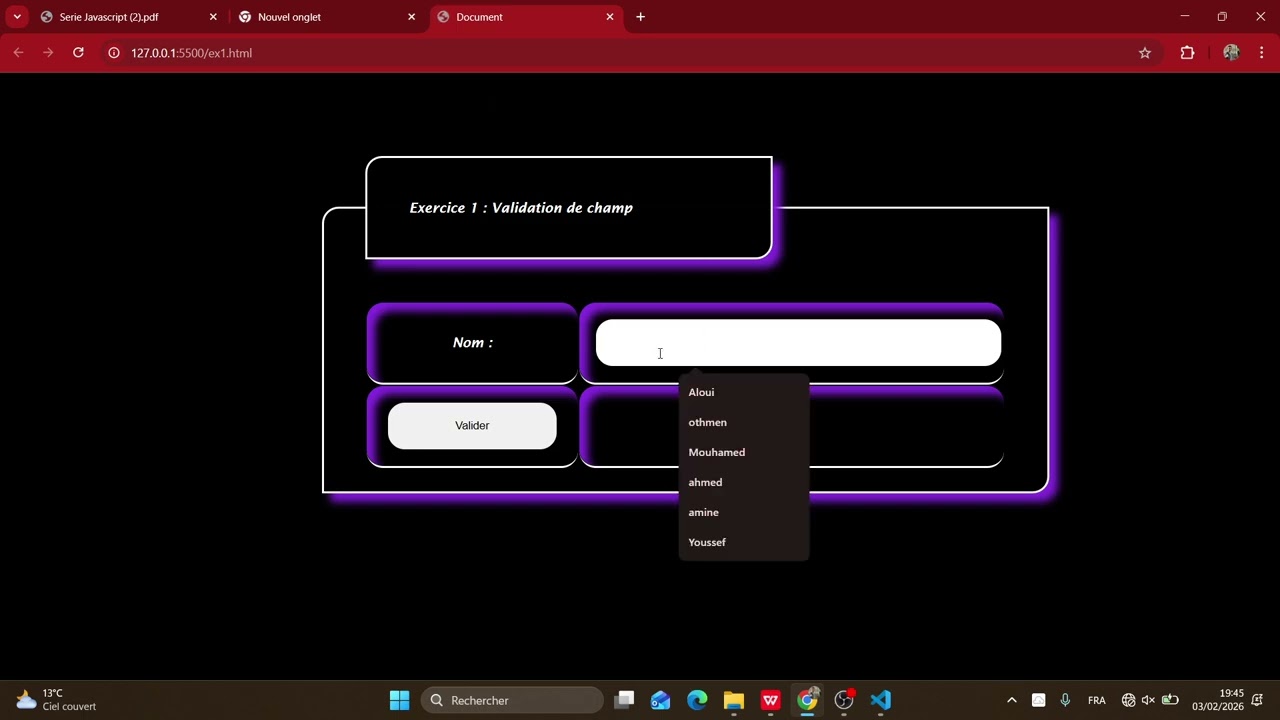Open Microsoft Edge from the taskbar
Screen dimensions: 1280x720
click(x=697, y=700)
